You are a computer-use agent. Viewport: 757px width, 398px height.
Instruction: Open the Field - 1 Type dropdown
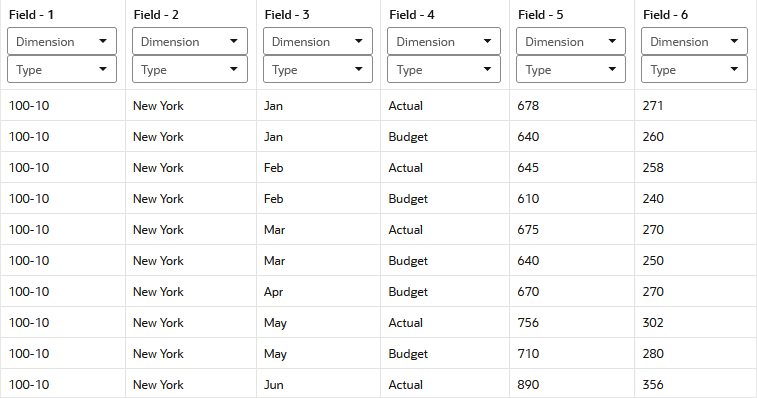coord(62,70)
